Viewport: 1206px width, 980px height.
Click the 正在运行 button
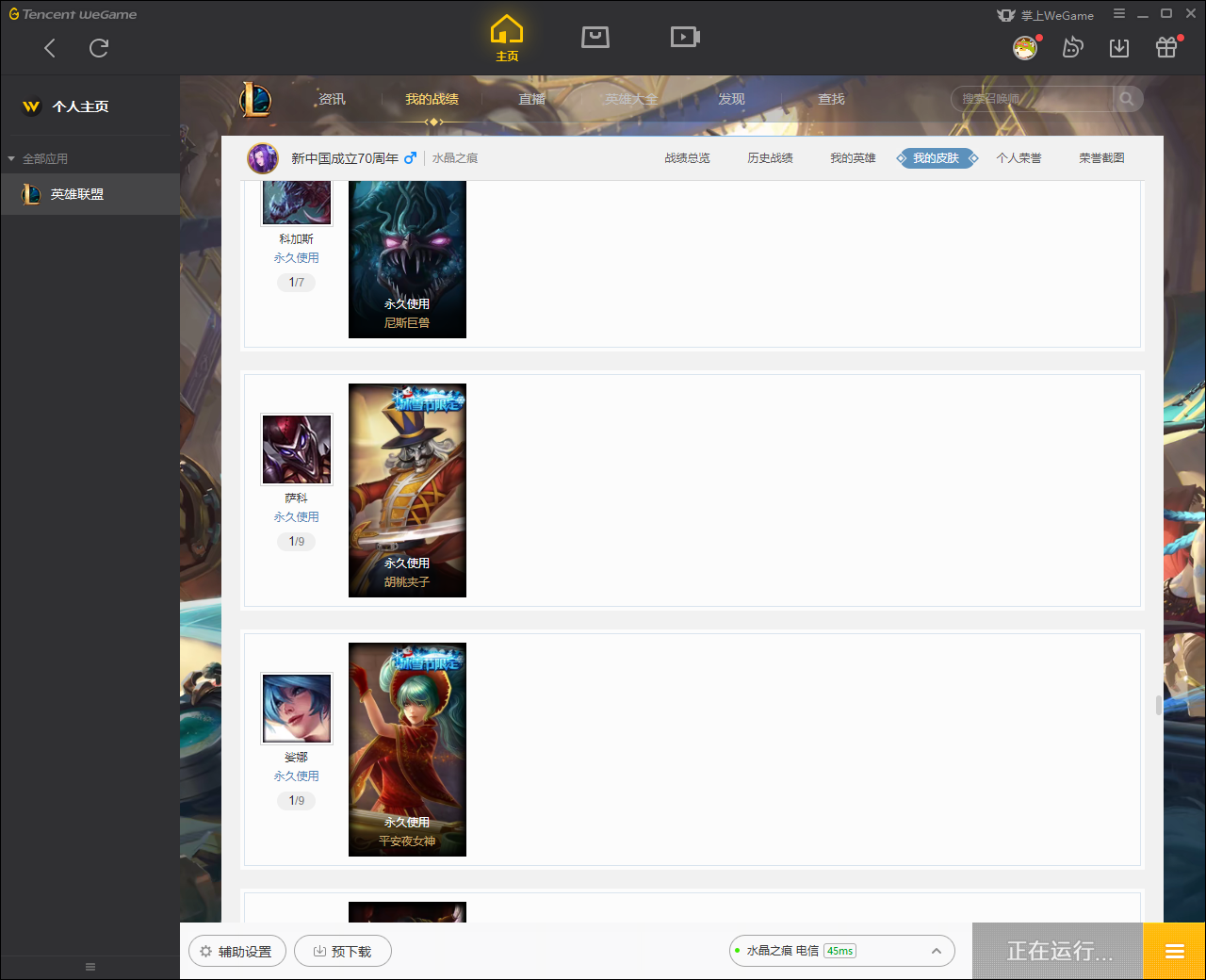tap(1058, 951)
